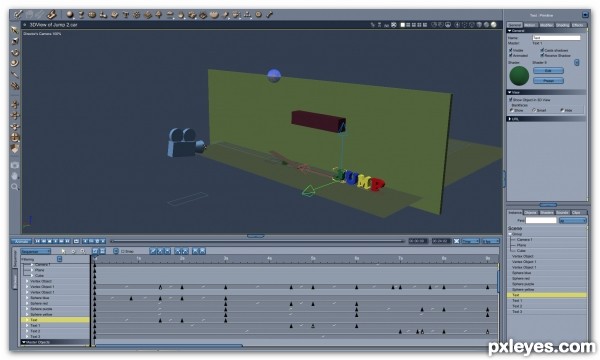Click the camera icon in left toolbar
Viewport: 600px width, 360px height.
point(15,165)
